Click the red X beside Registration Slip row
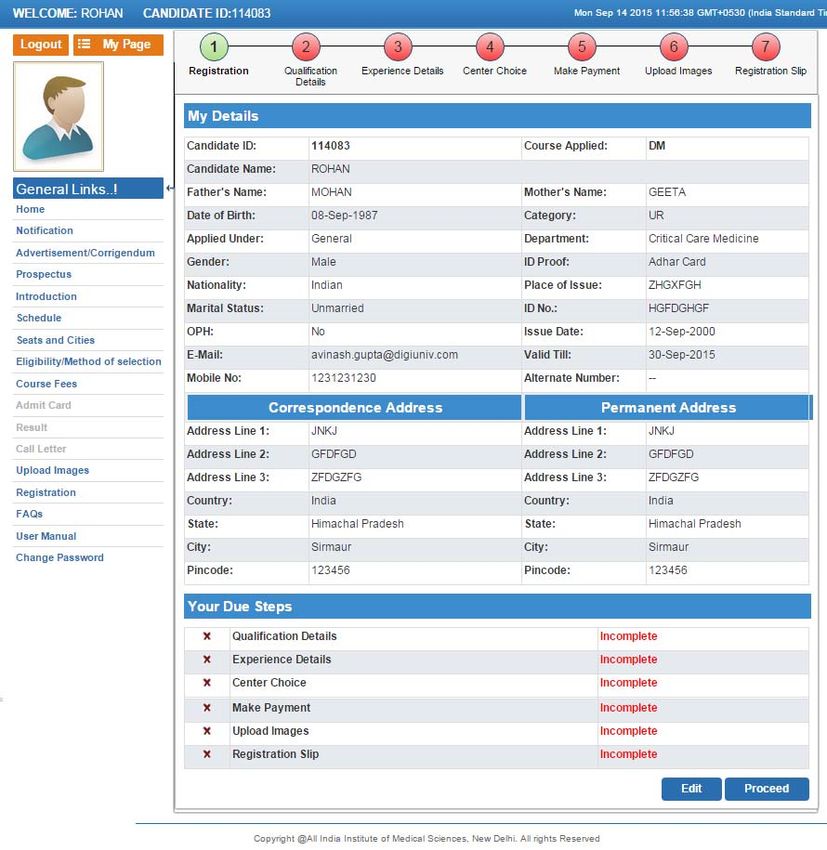This screenshot has width=827, height=850. click(x=206, y=754)
